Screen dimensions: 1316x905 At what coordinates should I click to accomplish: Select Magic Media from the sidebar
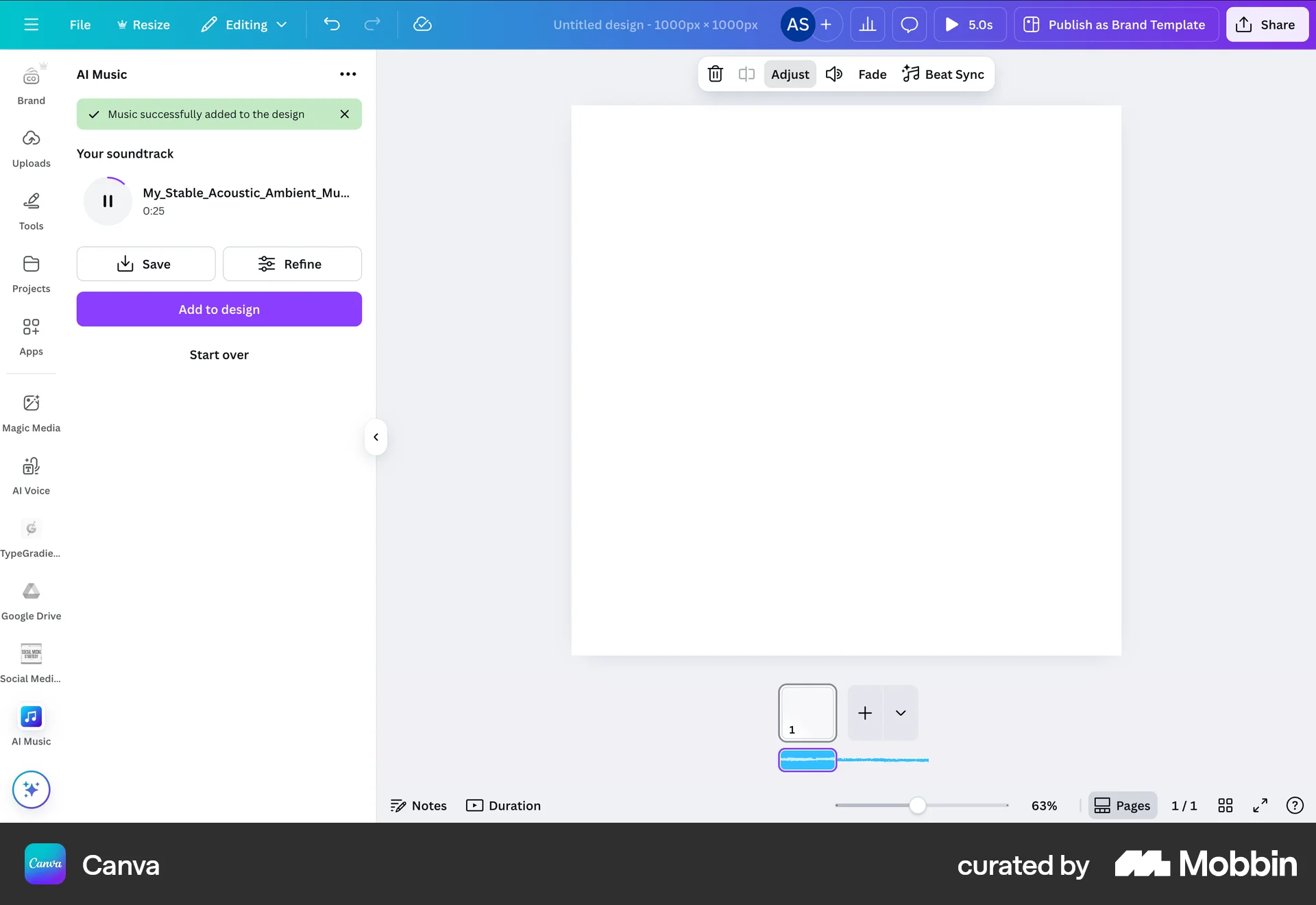(x=31, y=411)
